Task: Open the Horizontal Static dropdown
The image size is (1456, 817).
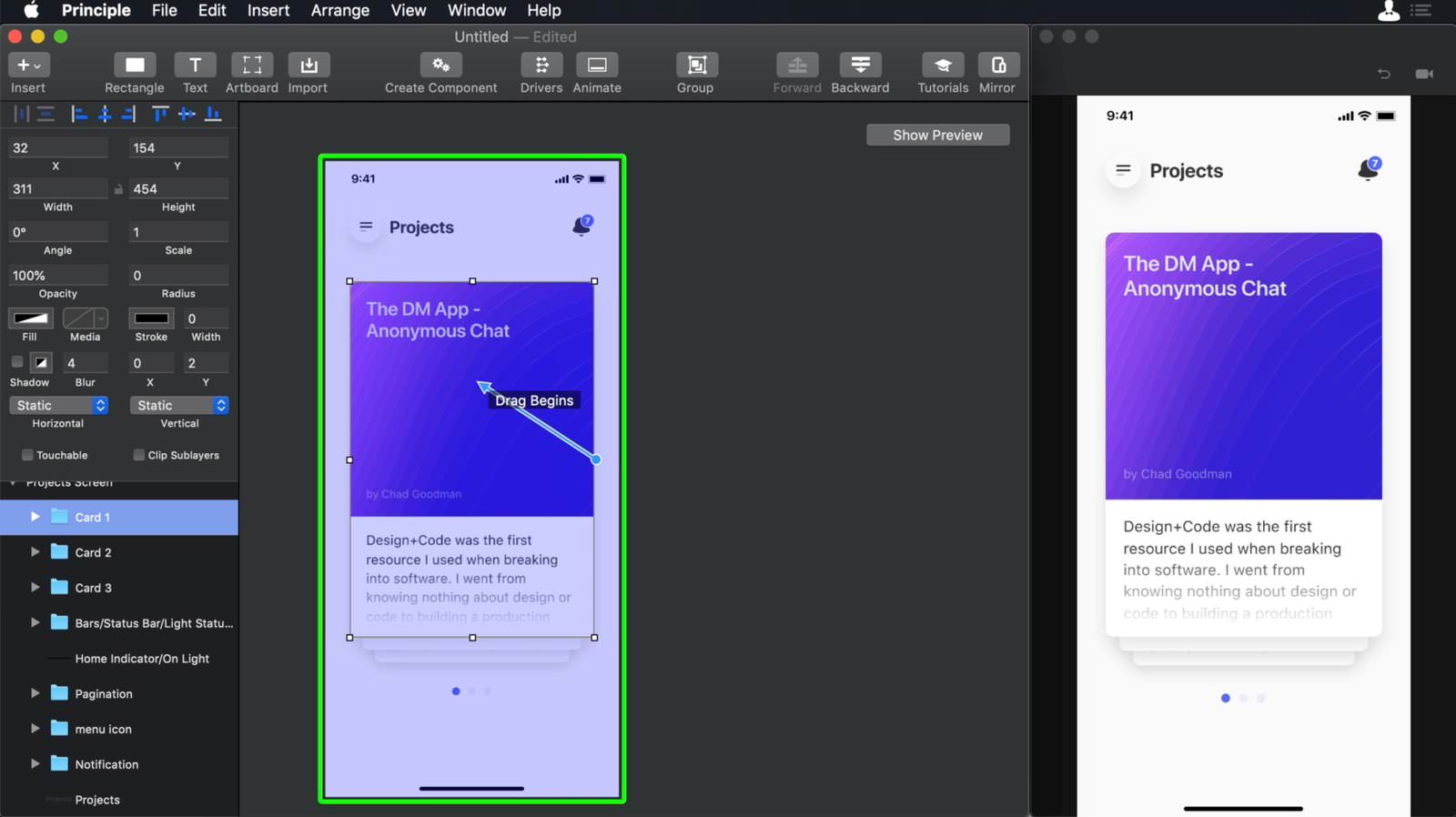Action: (59, 406)
